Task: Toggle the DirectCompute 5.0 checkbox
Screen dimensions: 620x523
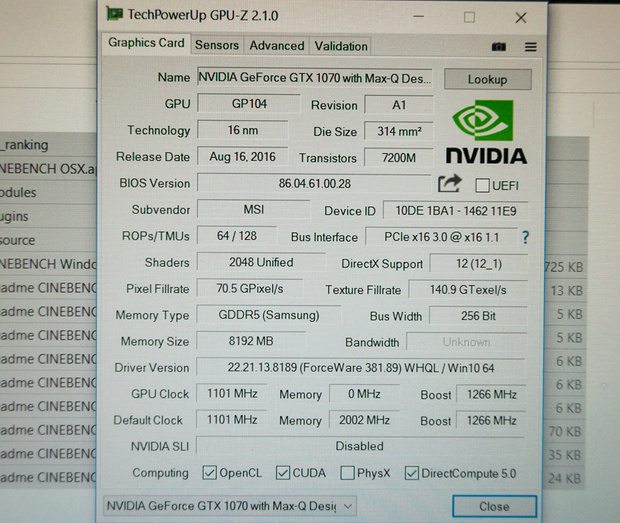Action: [412, 473]
